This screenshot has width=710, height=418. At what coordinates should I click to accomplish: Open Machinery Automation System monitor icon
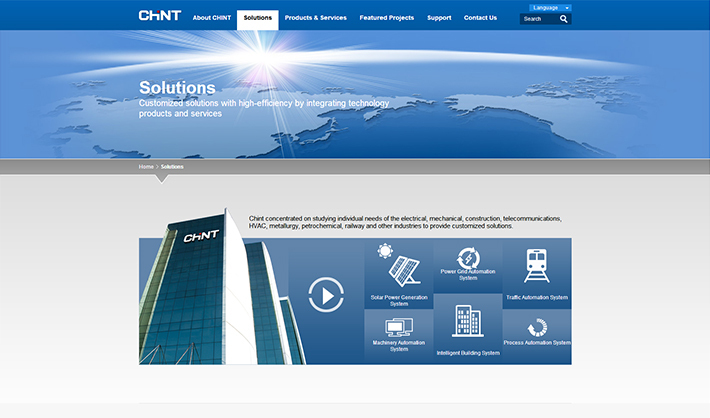tap(398, 327)
